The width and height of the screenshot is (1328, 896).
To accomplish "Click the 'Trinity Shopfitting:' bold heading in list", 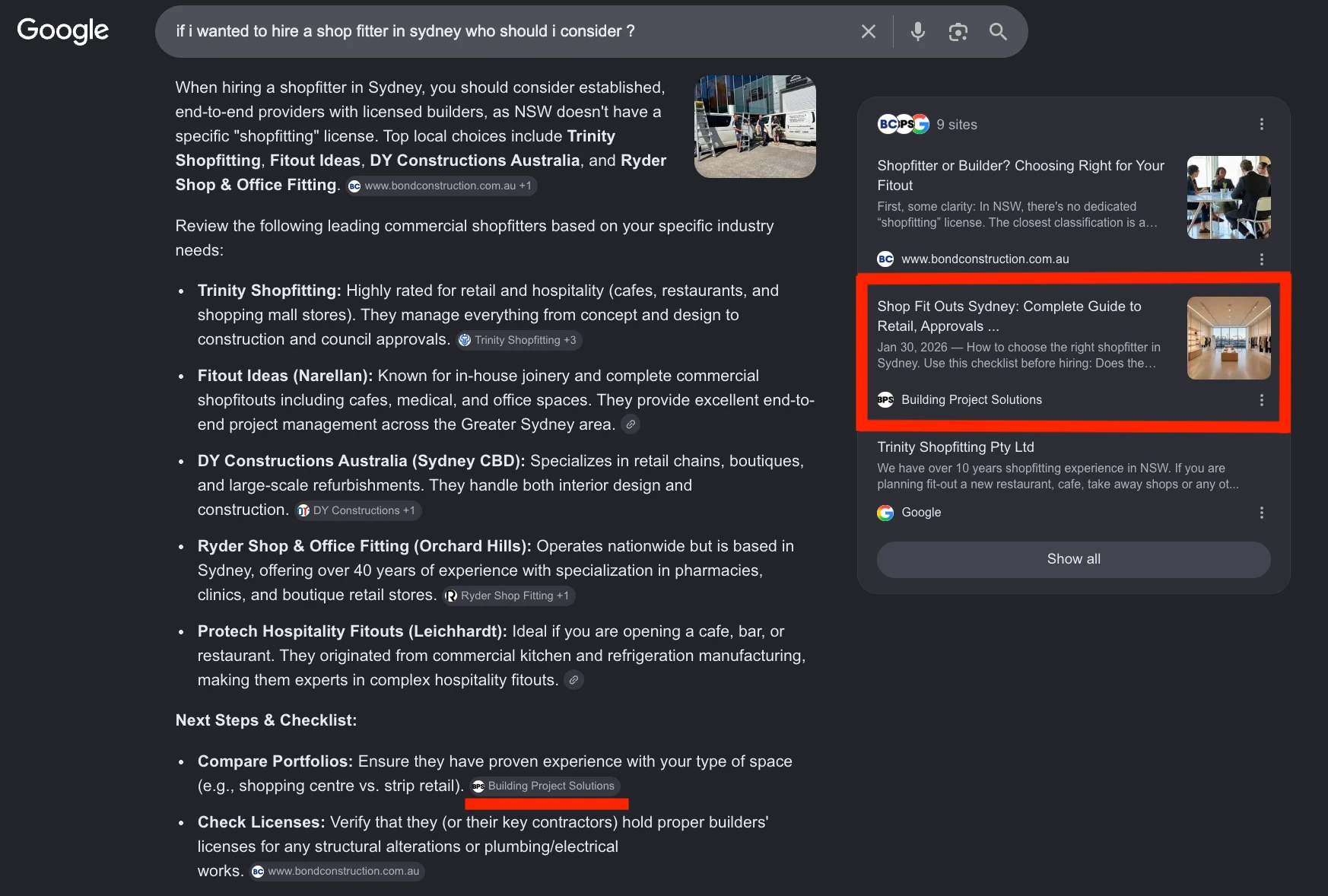I will (x=269, y=291).
